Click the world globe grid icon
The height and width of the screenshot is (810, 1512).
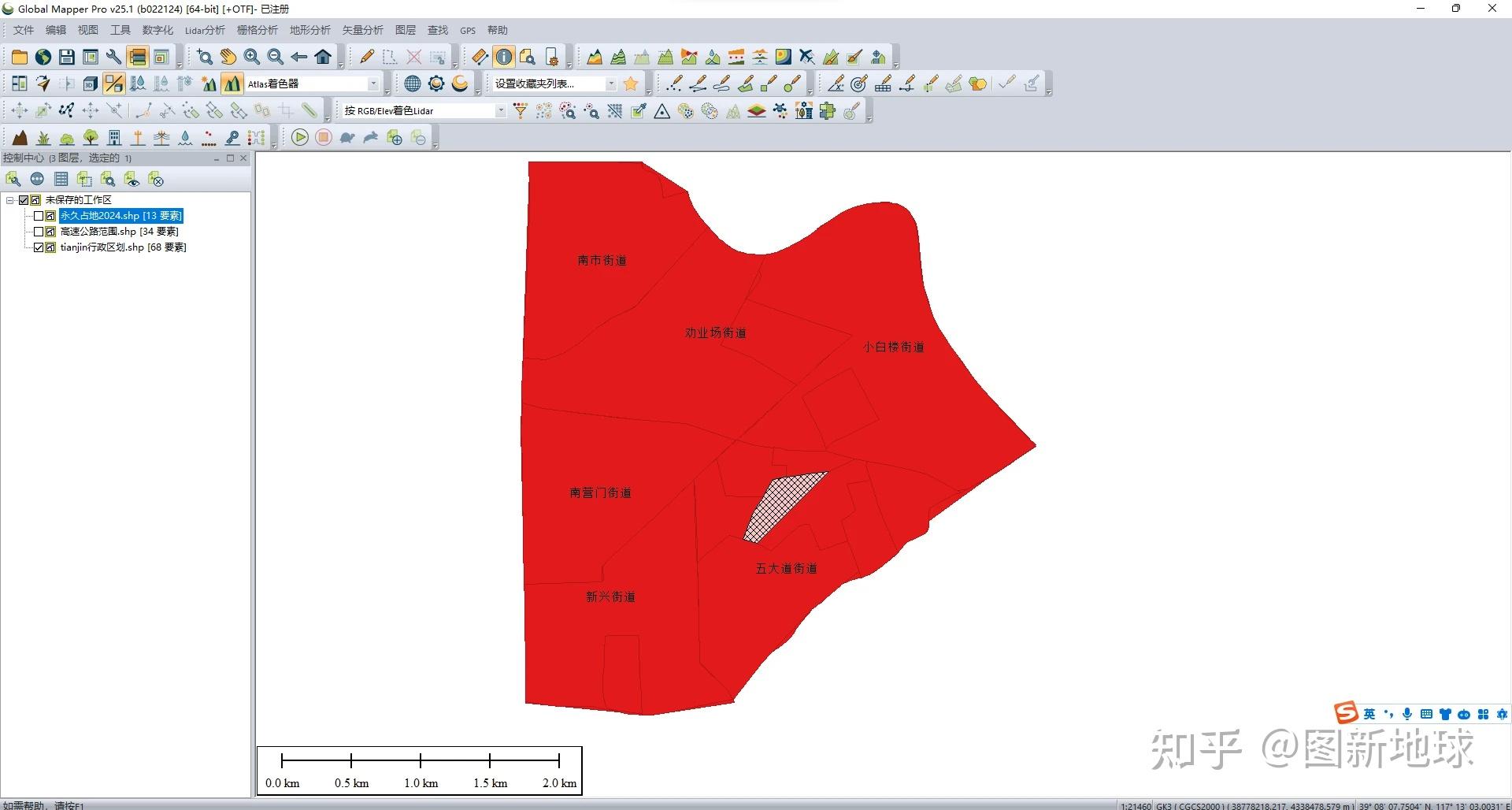(x=413, y=84)
